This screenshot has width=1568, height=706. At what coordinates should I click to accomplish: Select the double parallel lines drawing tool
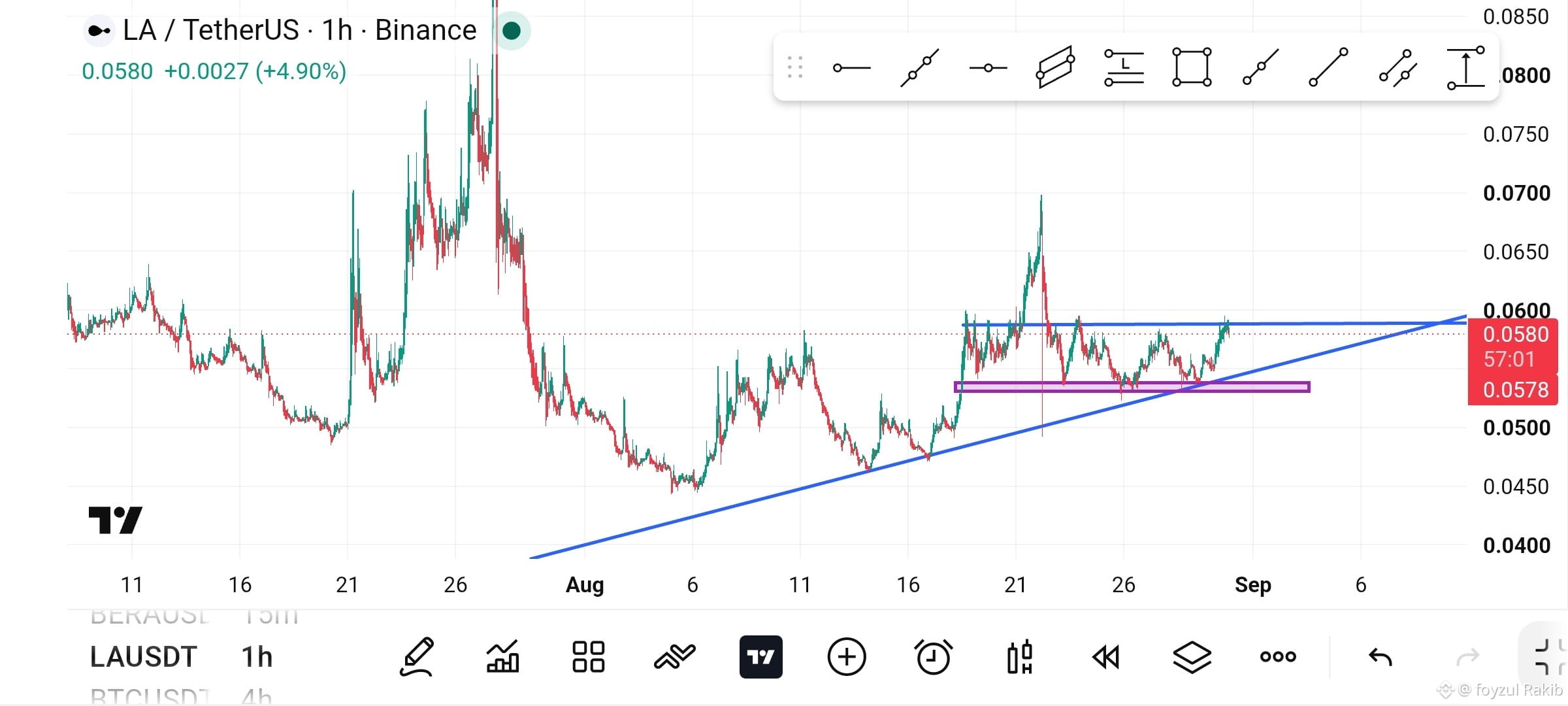click(x=1397, y=67)
